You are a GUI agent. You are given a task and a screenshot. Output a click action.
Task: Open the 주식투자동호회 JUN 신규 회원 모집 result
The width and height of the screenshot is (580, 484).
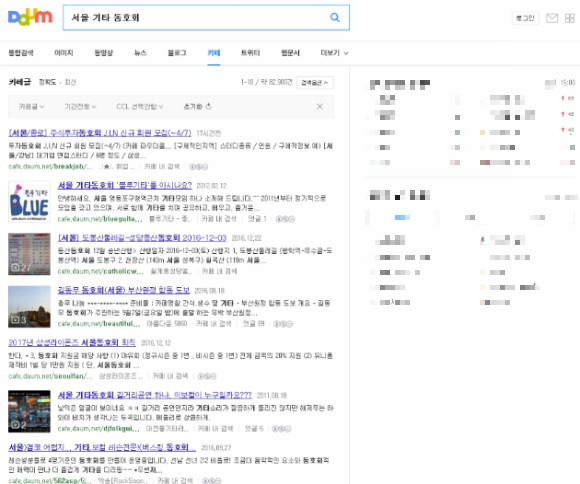click(100, 133)
